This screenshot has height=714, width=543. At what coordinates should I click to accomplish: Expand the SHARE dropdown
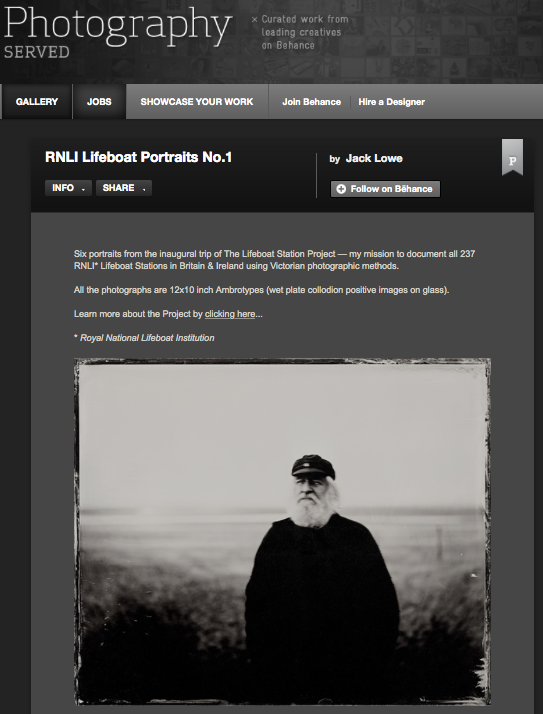(124, 188)
